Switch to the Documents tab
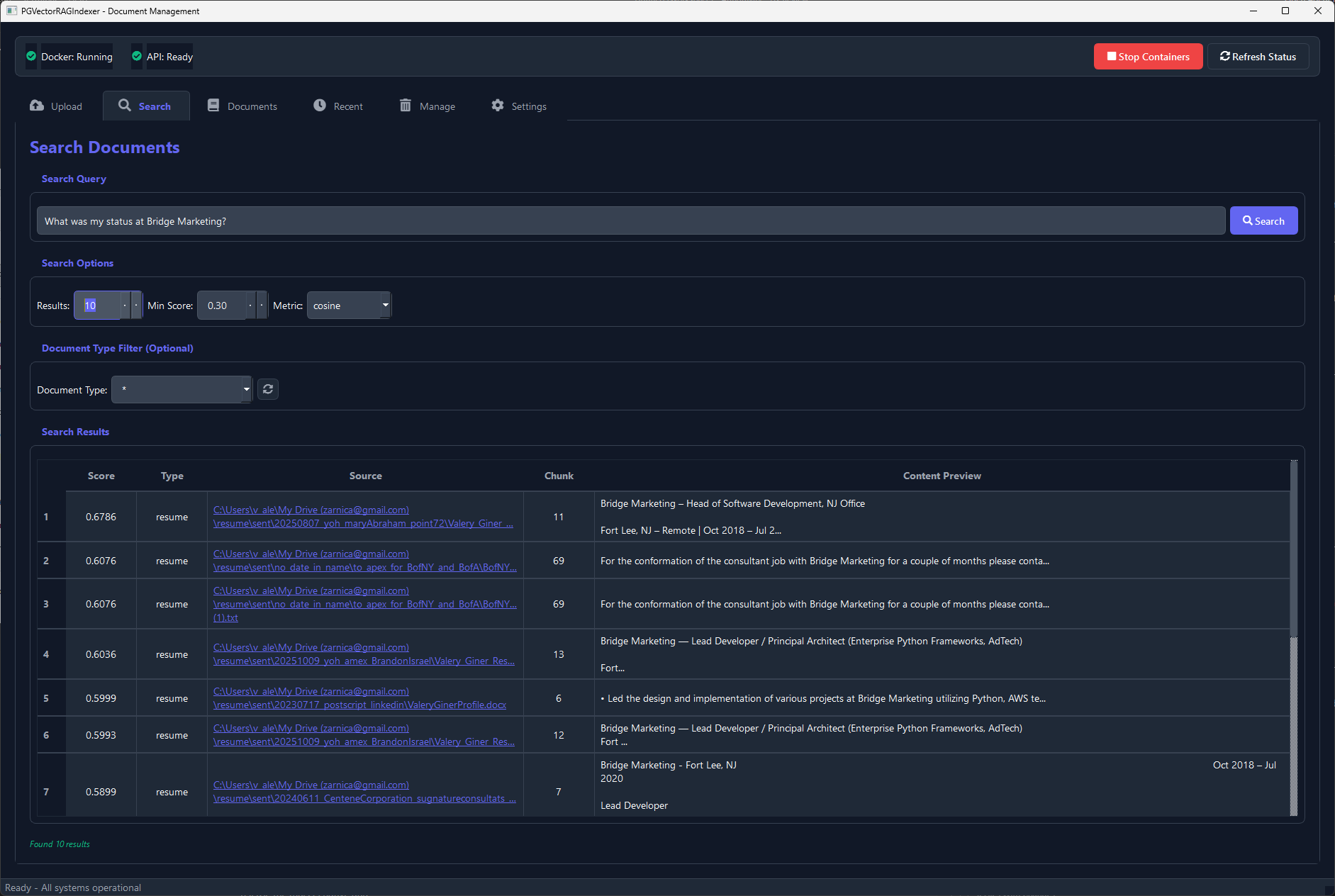Screen dimensions: 1335x896 [x=213, y=106]
